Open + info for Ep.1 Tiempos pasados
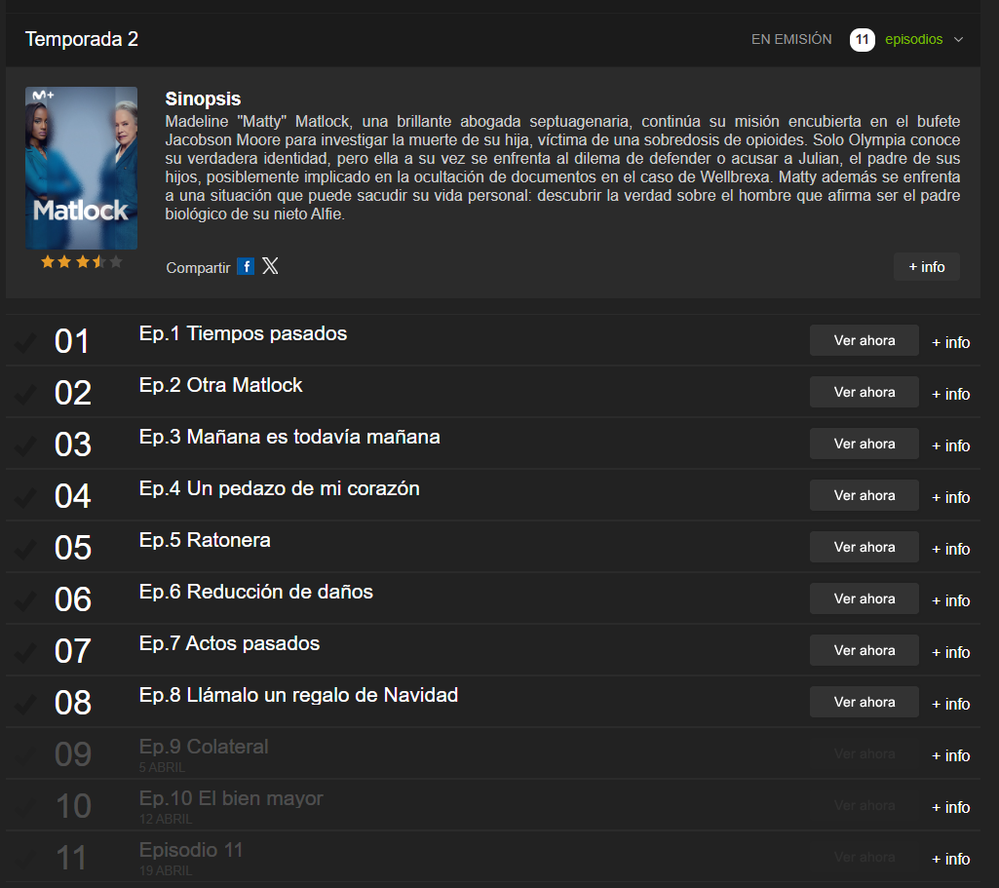 [950, 342]
